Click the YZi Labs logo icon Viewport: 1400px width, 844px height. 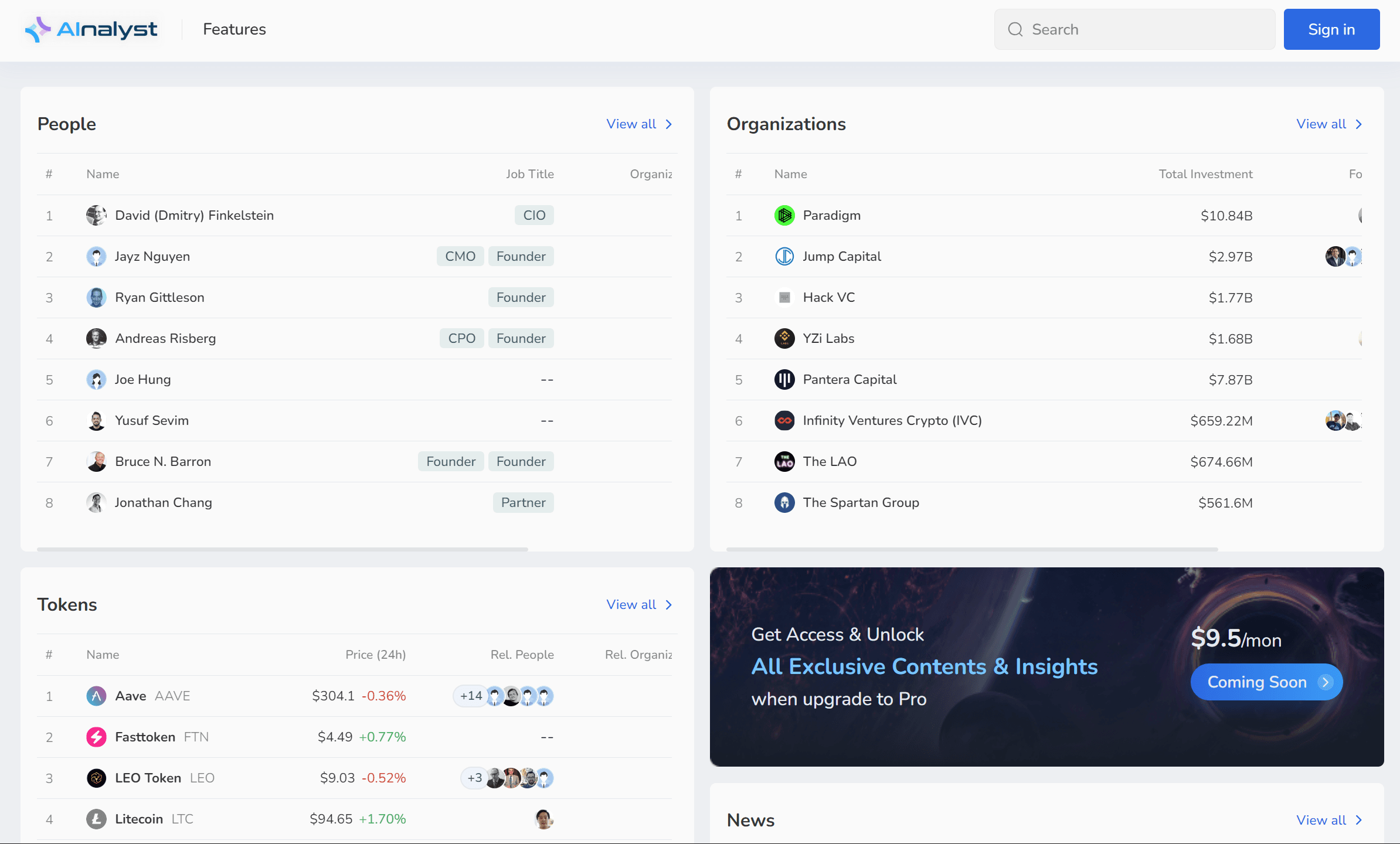click(784, 339)
